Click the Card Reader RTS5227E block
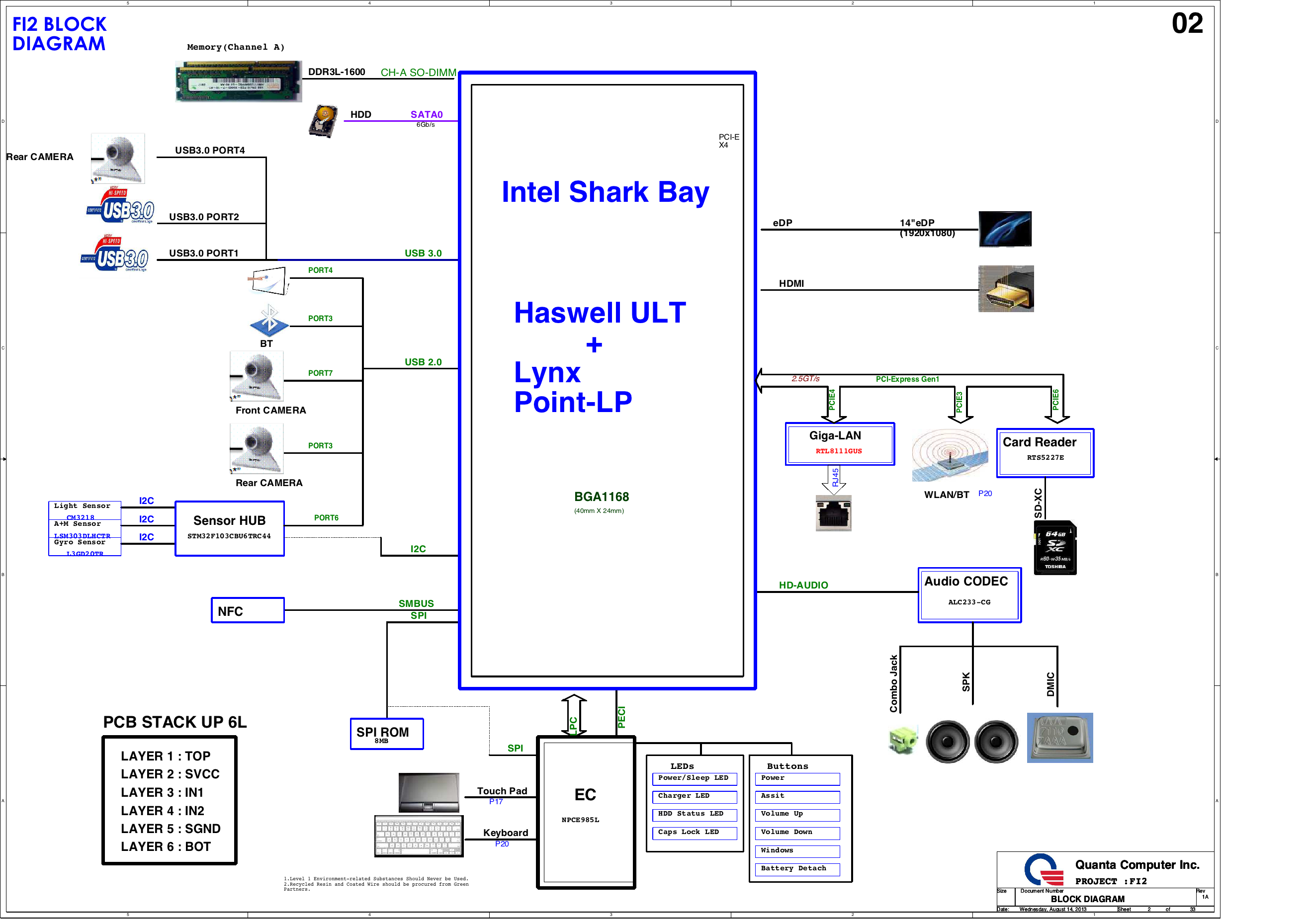 [x=1045, y=453]
